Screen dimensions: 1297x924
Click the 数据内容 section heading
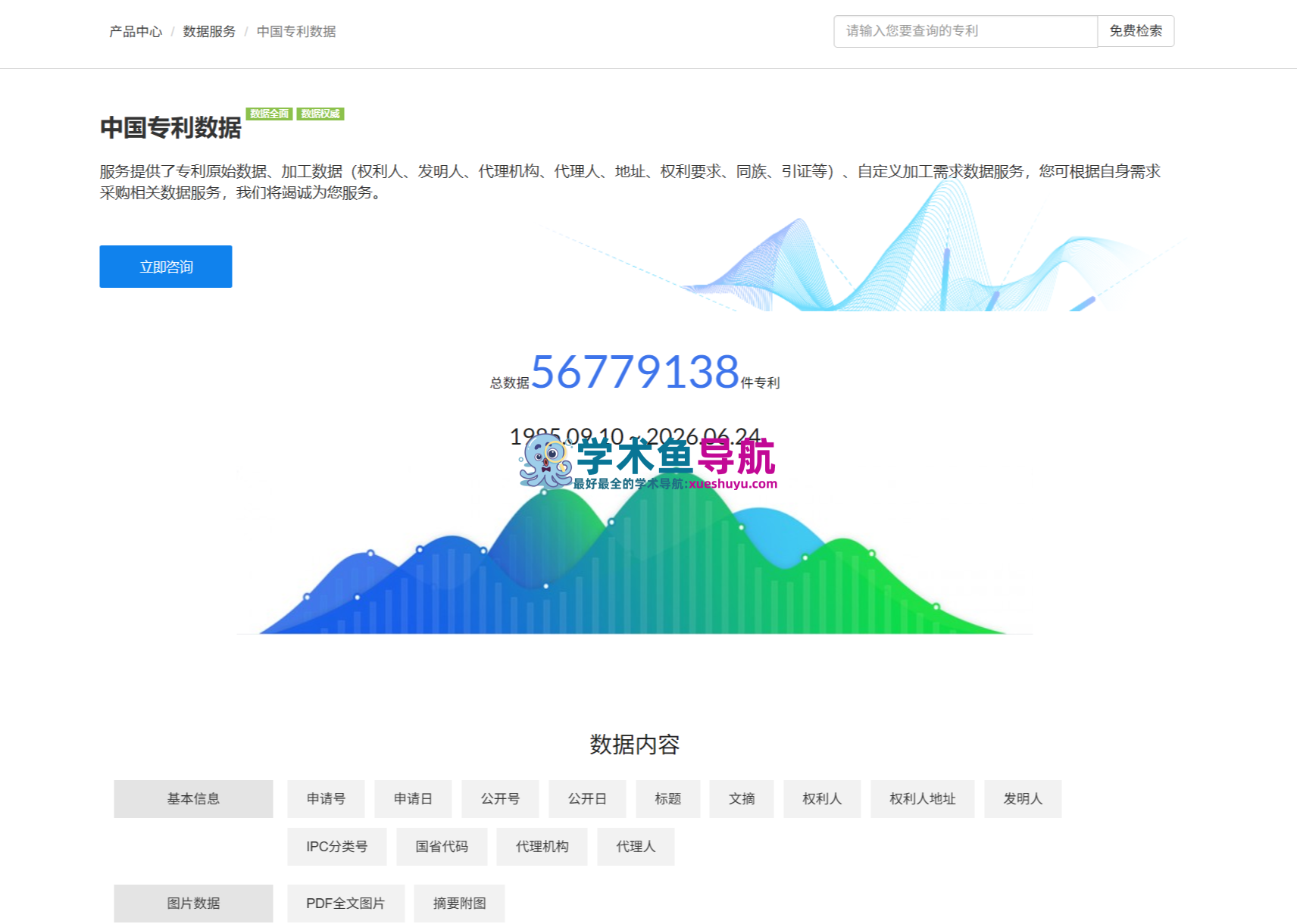(635, 745)
